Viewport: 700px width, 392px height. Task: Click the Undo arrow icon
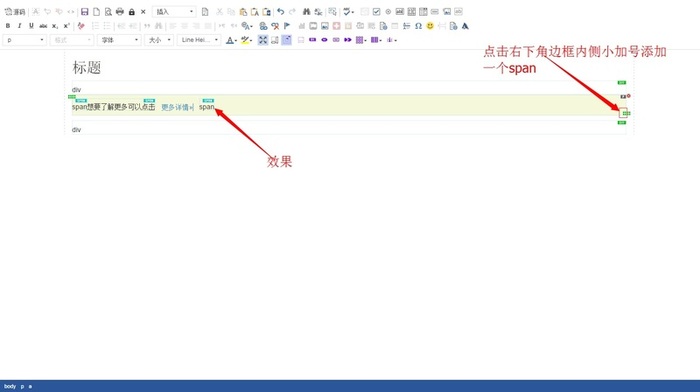coord(280,12)
